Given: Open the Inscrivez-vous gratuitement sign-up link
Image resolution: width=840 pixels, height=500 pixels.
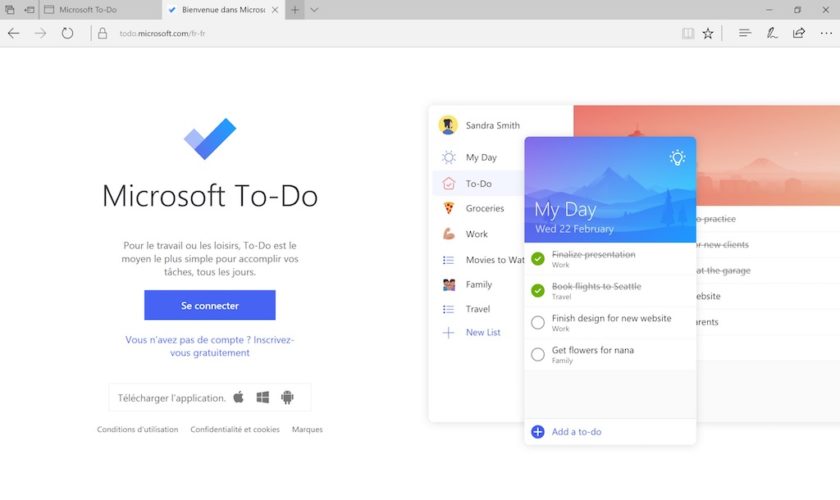Looking at the screenshot, I should [x=209, y=346].
